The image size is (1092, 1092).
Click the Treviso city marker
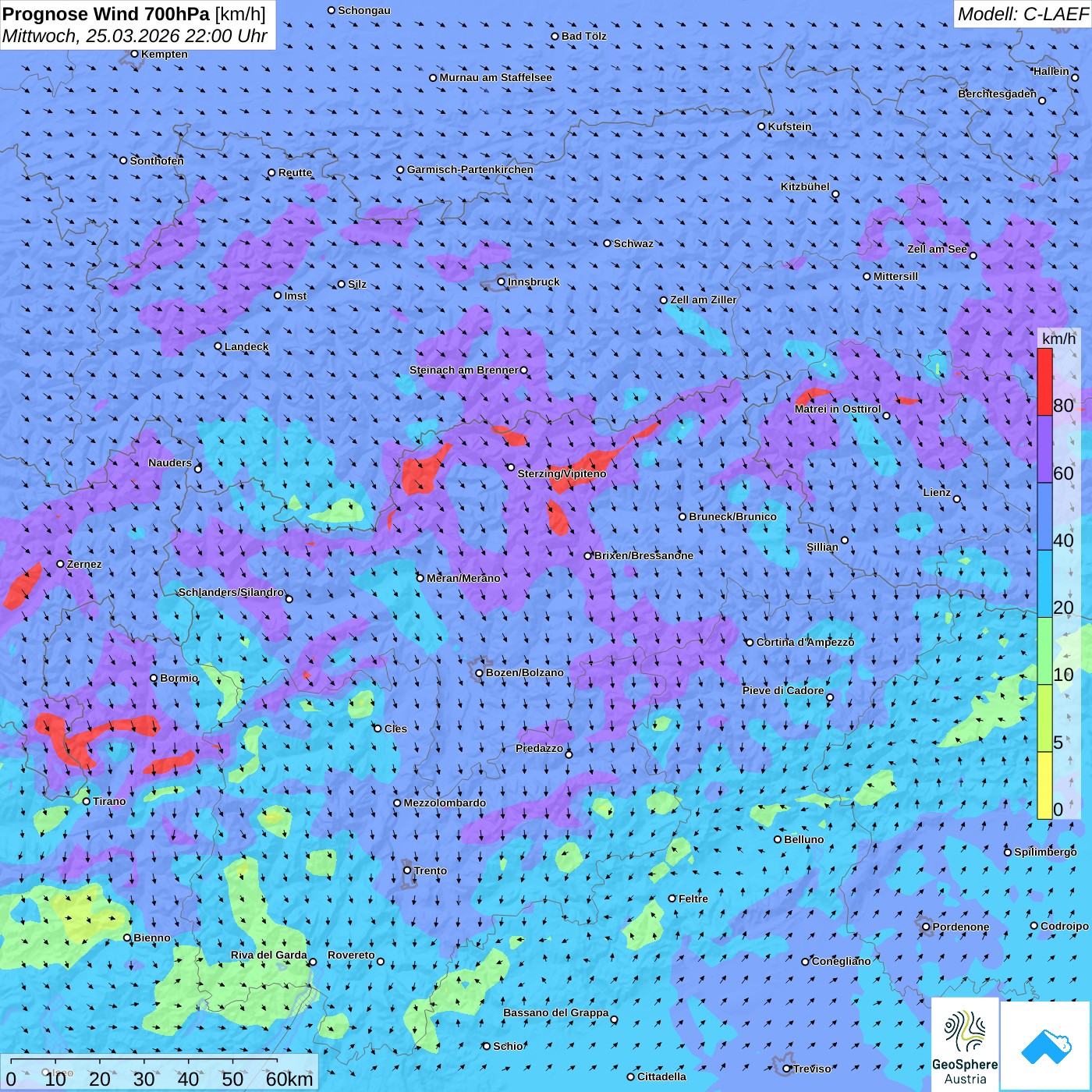click(787, 1069)
